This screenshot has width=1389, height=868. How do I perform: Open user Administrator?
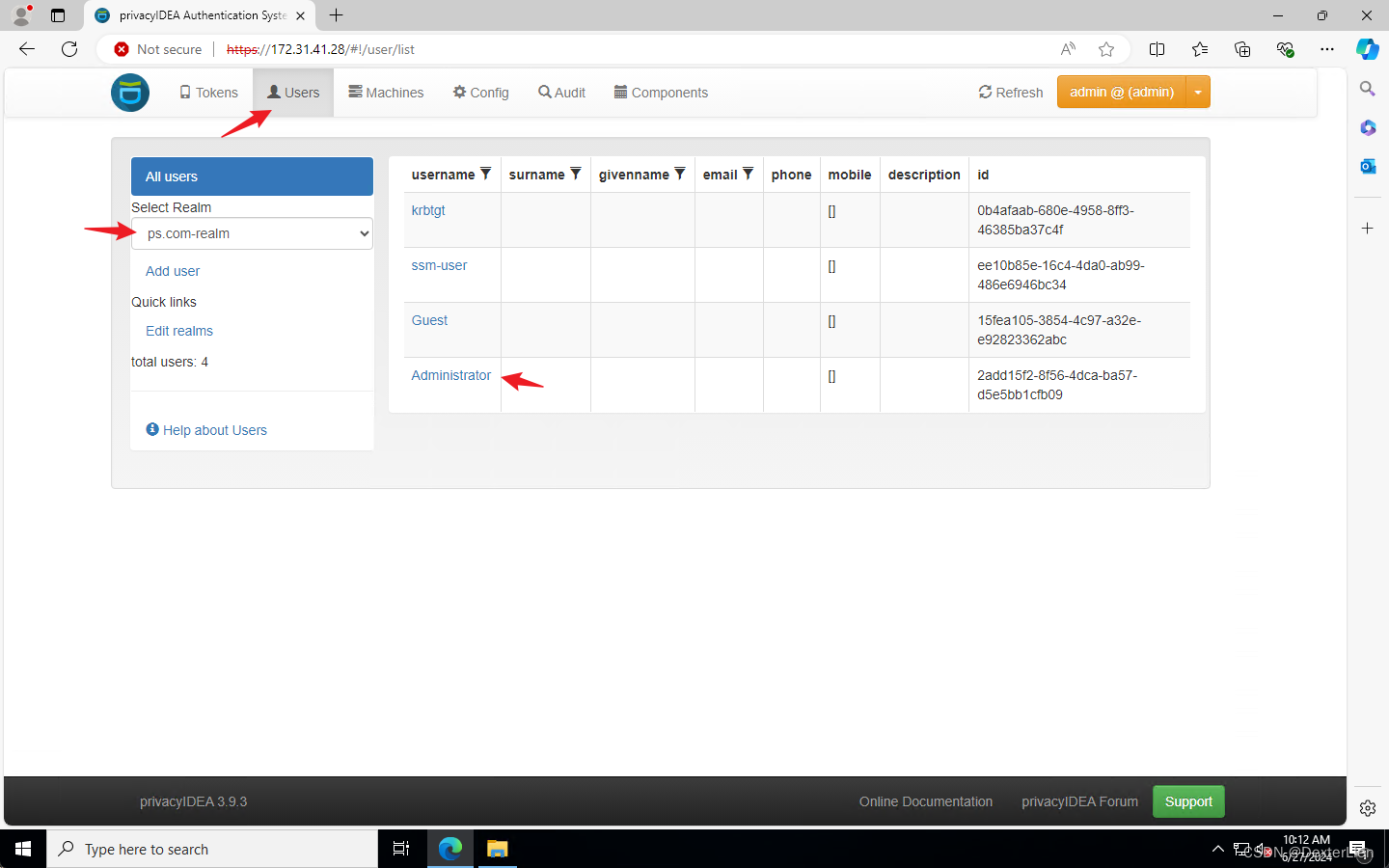click(451, 375)
